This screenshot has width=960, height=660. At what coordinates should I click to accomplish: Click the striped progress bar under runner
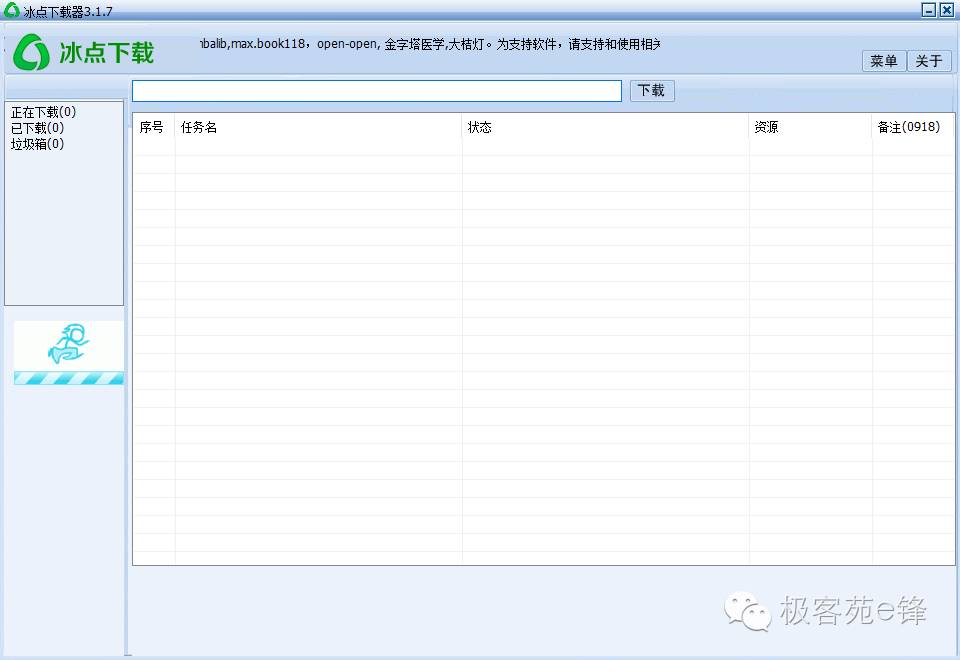pos(69,378)
